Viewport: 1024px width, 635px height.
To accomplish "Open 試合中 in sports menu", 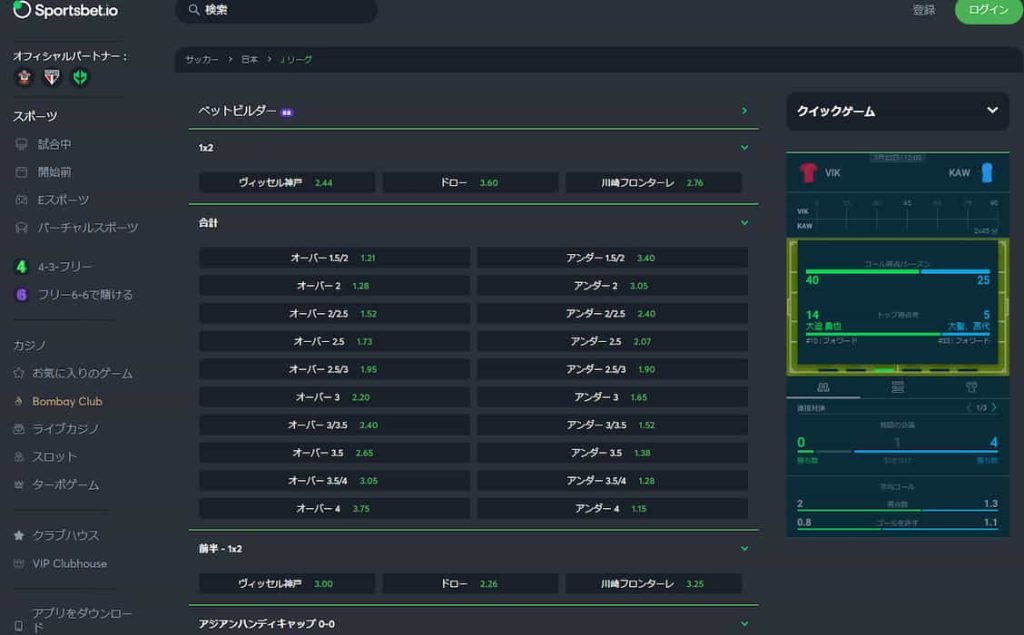I will [x=55, y=144].
